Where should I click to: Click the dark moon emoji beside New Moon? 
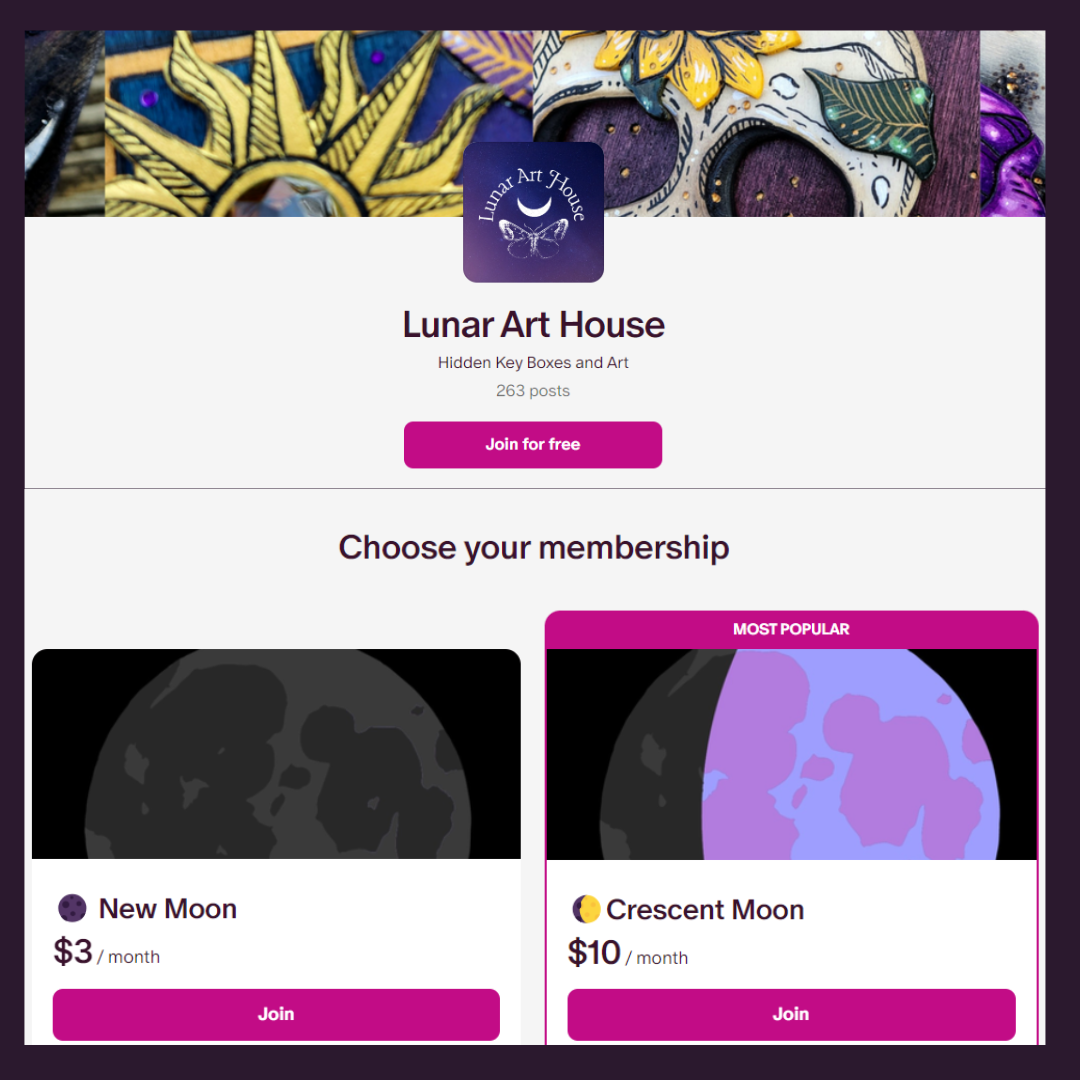(x=72, y=908)
